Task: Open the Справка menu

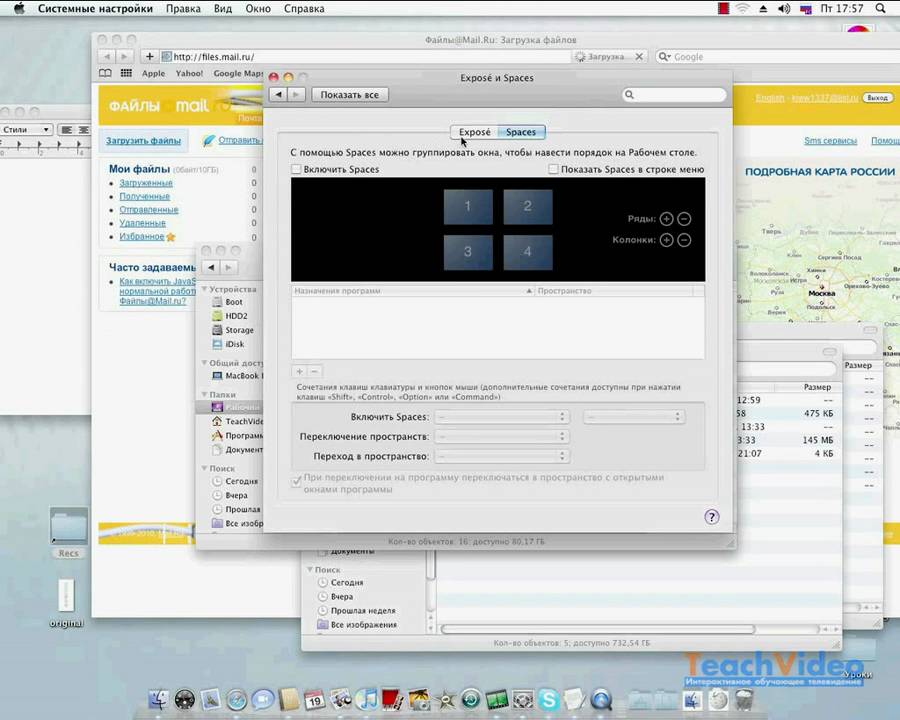Action: (x=304, y=9)
